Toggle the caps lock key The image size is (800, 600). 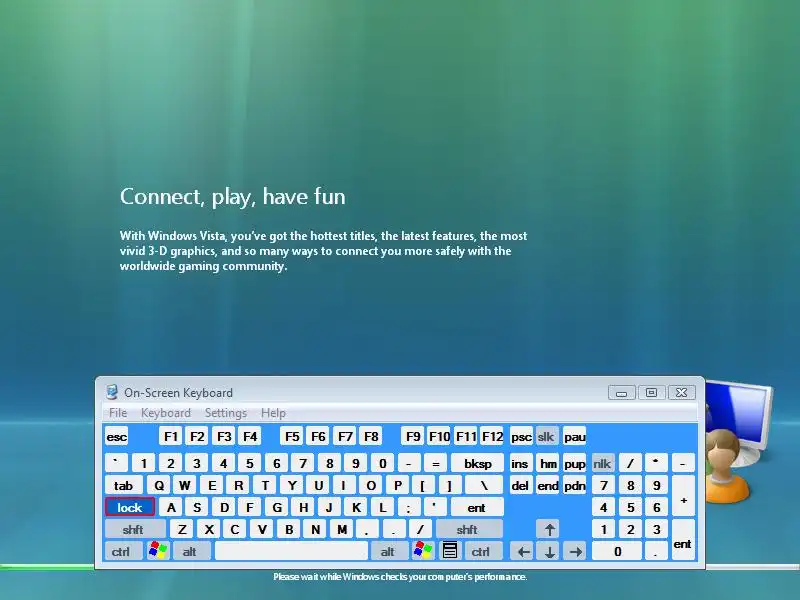130,507
